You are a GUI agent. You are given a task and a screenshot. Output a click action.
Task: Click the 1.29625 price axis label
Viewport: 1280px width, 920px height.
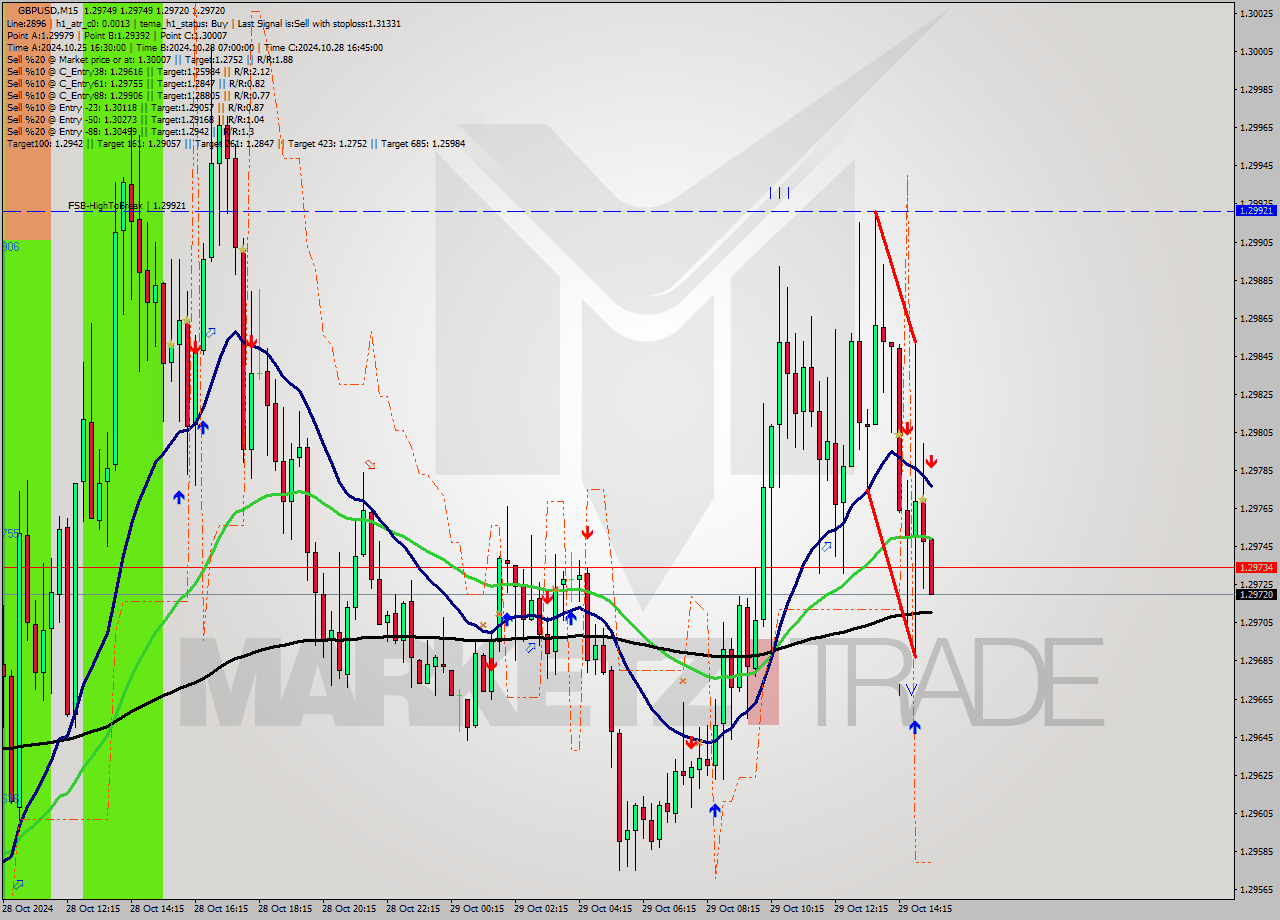pyautogui.click(x=1256, y=776)
